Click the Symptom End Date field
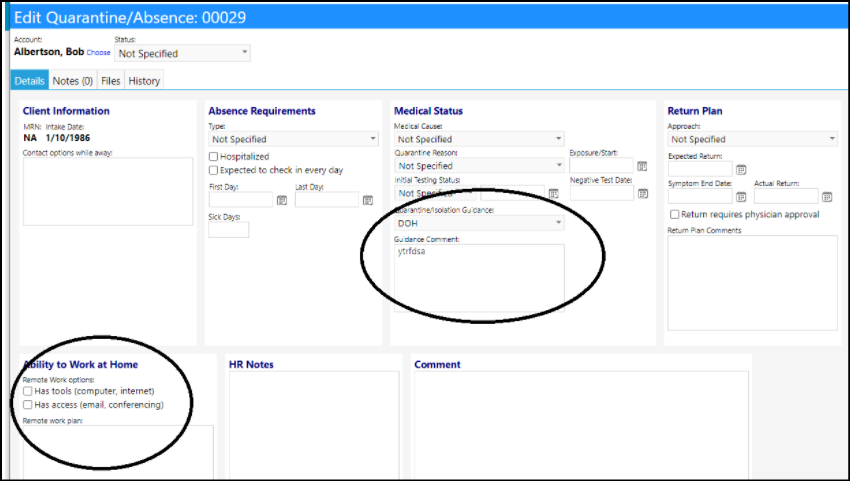Image resolution: width=850 pixels, height=481 pixels. [700, 196]
